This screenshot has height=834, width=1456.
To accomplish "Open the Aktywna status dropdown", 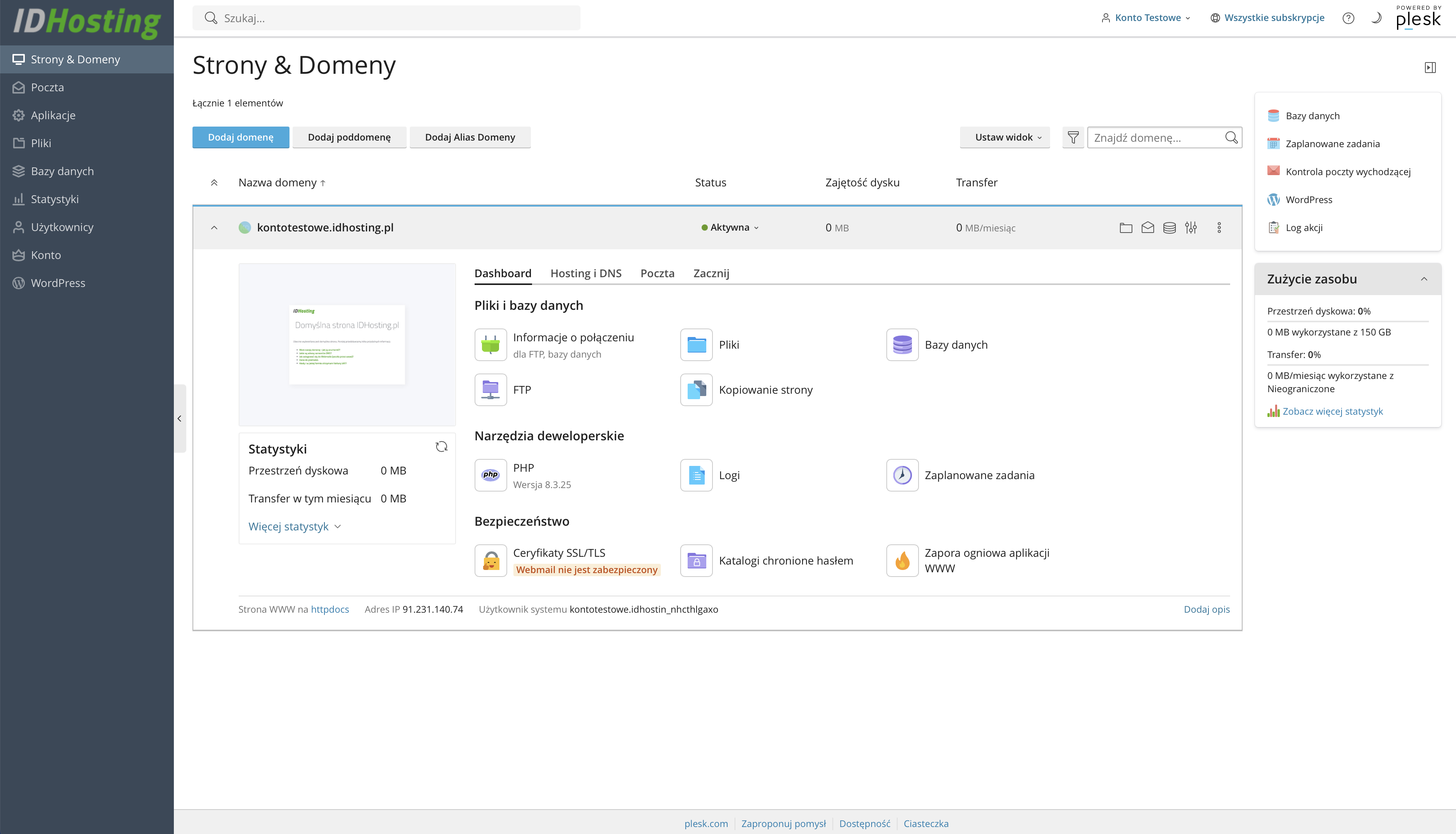I will [x=730, y=228].
